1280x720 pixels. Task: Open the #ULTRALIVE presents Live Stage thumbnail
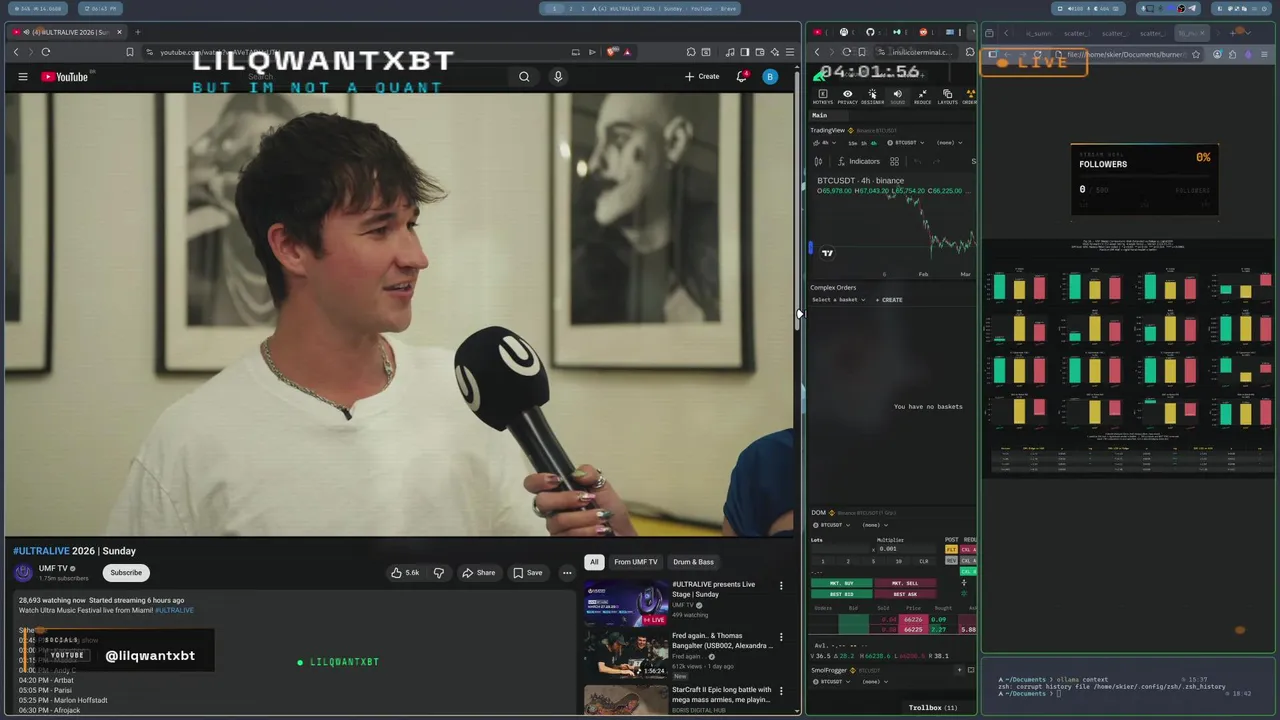point(626,603)
